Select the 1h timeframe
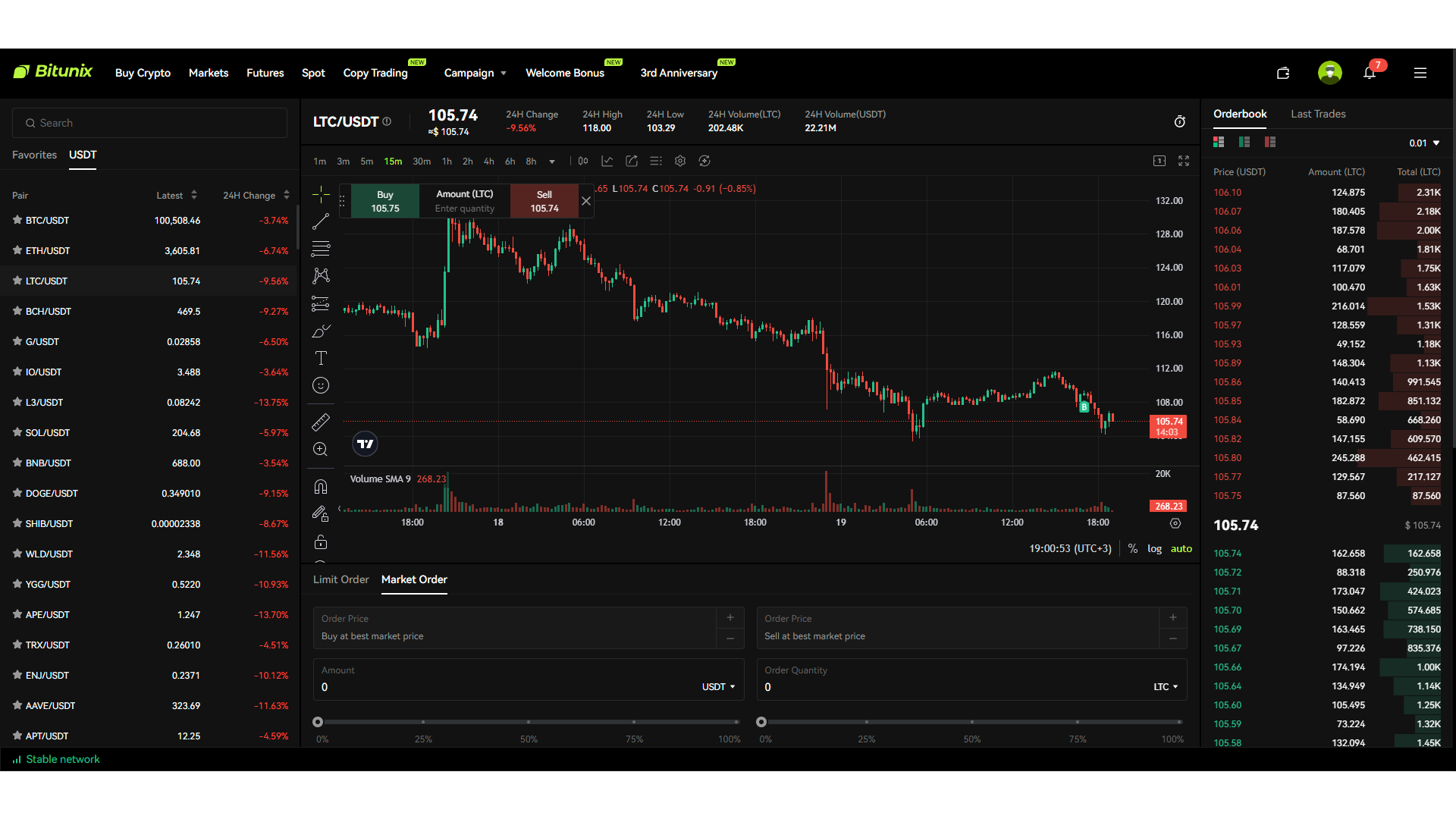This screenshot has height=819, width=1456. pos(447,162)
